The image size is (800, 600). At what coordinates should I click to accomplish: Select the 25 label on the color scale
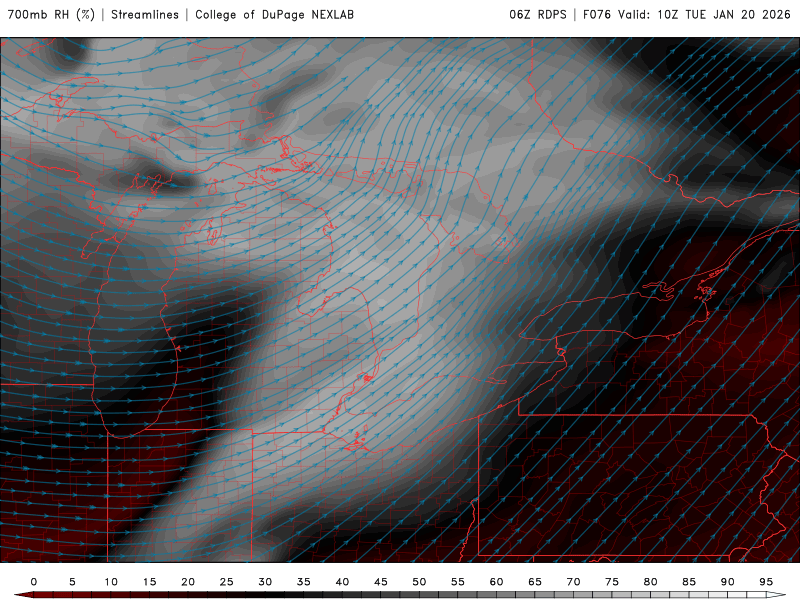coord(227,582)
